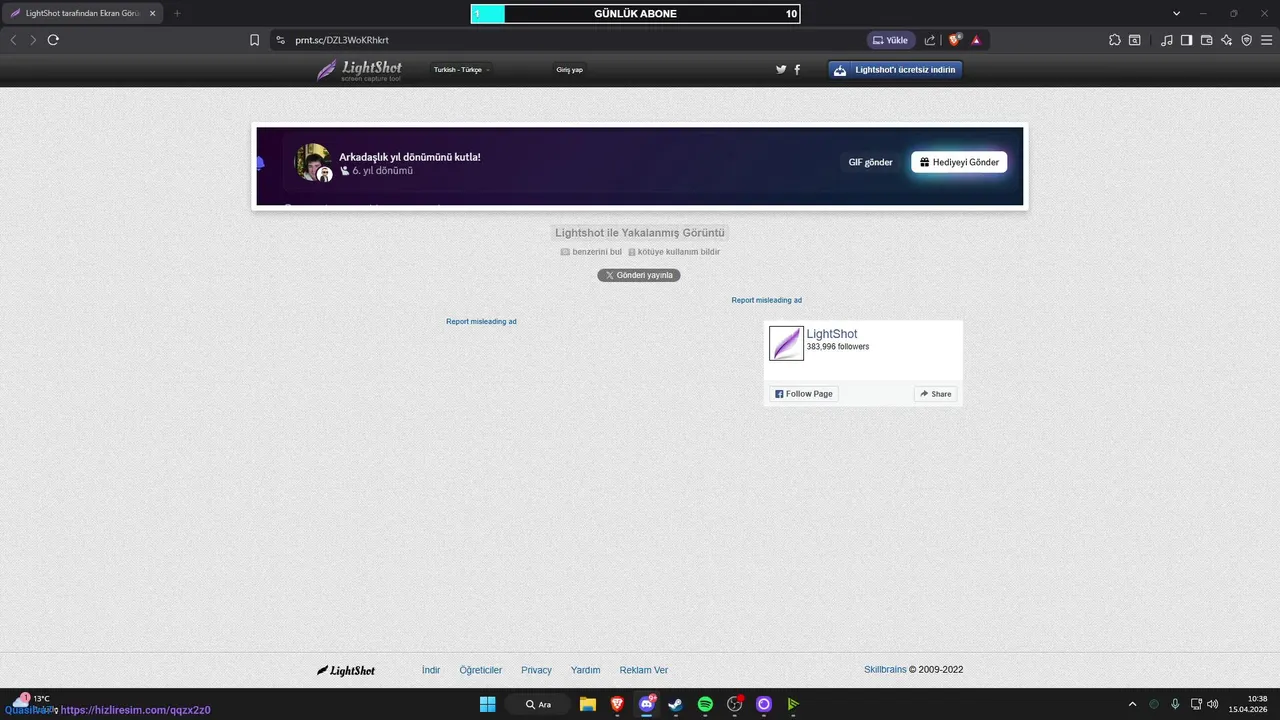Open the Brave Shields lion icon

(955, 40)
